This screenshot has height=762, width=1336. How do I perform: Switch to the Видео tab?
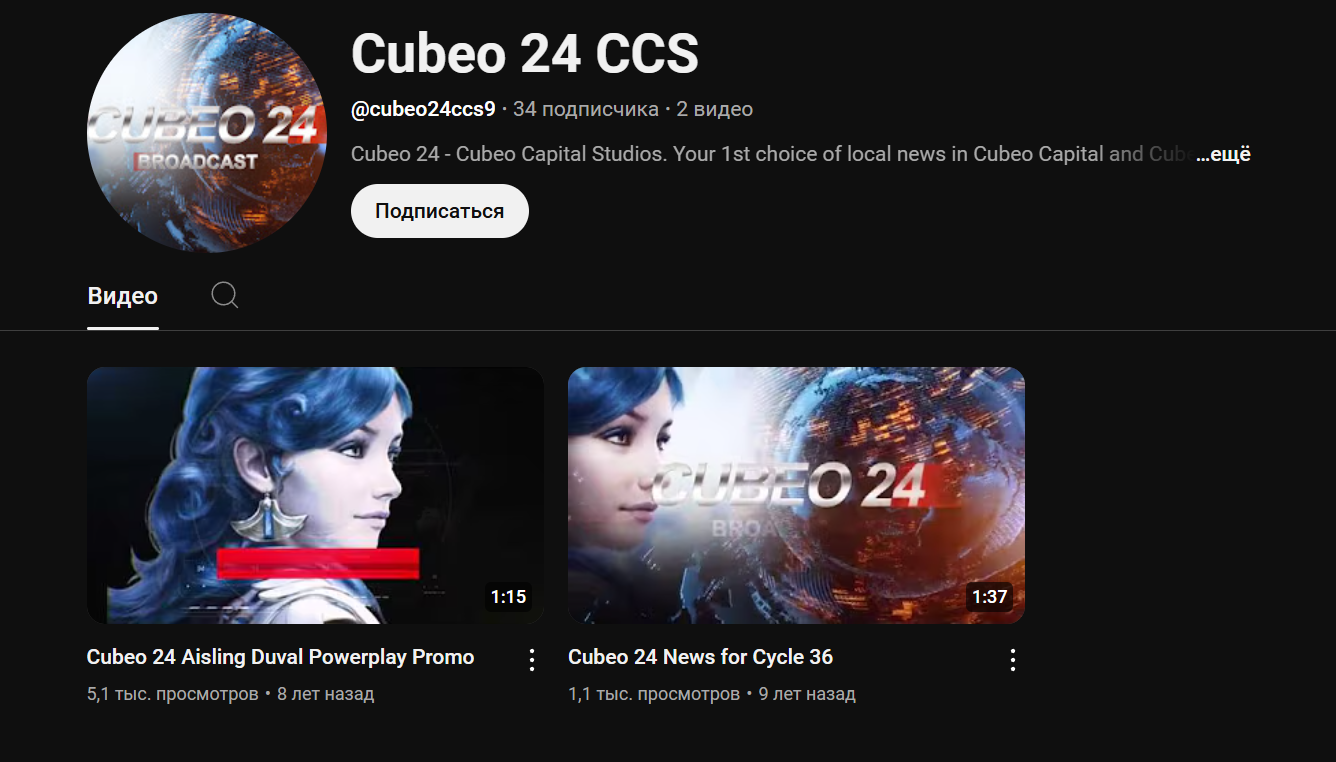[123, 296]
